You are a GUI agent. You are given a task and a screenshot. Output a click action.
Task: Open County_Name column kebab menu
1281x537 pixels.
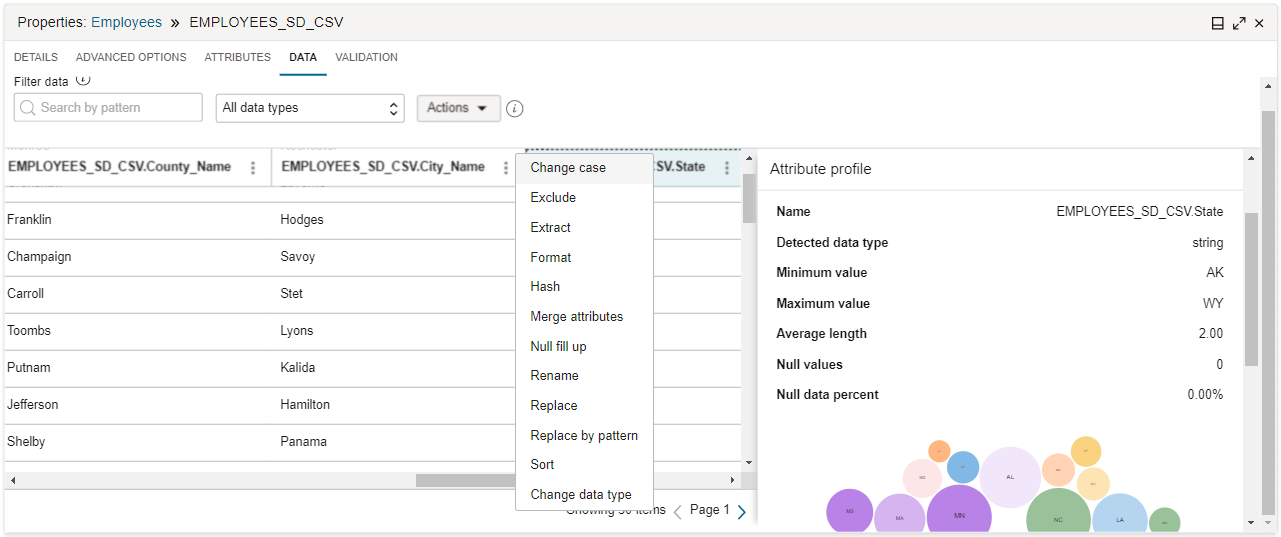(253, 168)
